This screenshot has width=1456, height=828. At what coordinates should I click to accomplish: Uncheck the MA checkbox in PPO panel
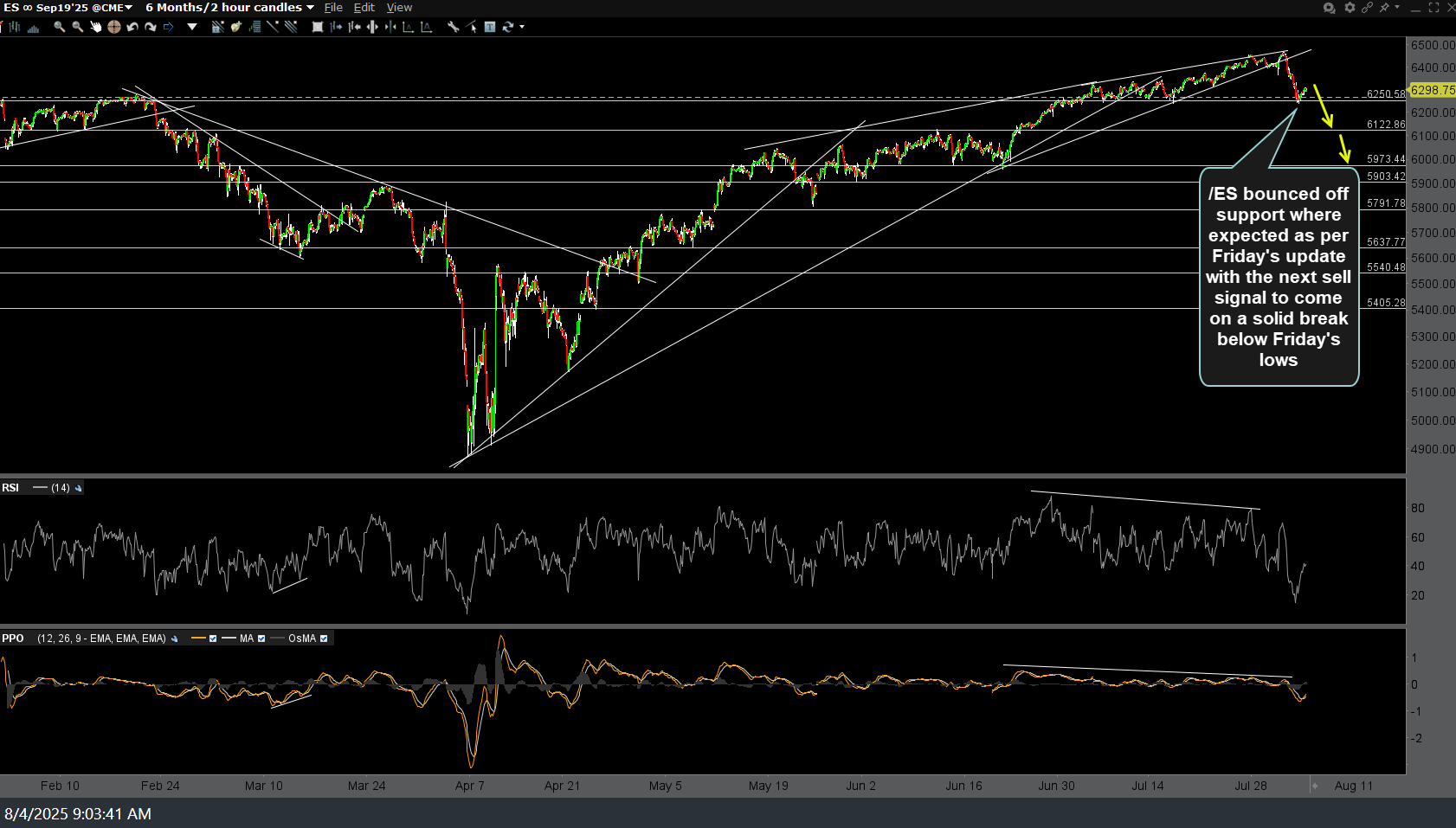(x=261, y=639)
